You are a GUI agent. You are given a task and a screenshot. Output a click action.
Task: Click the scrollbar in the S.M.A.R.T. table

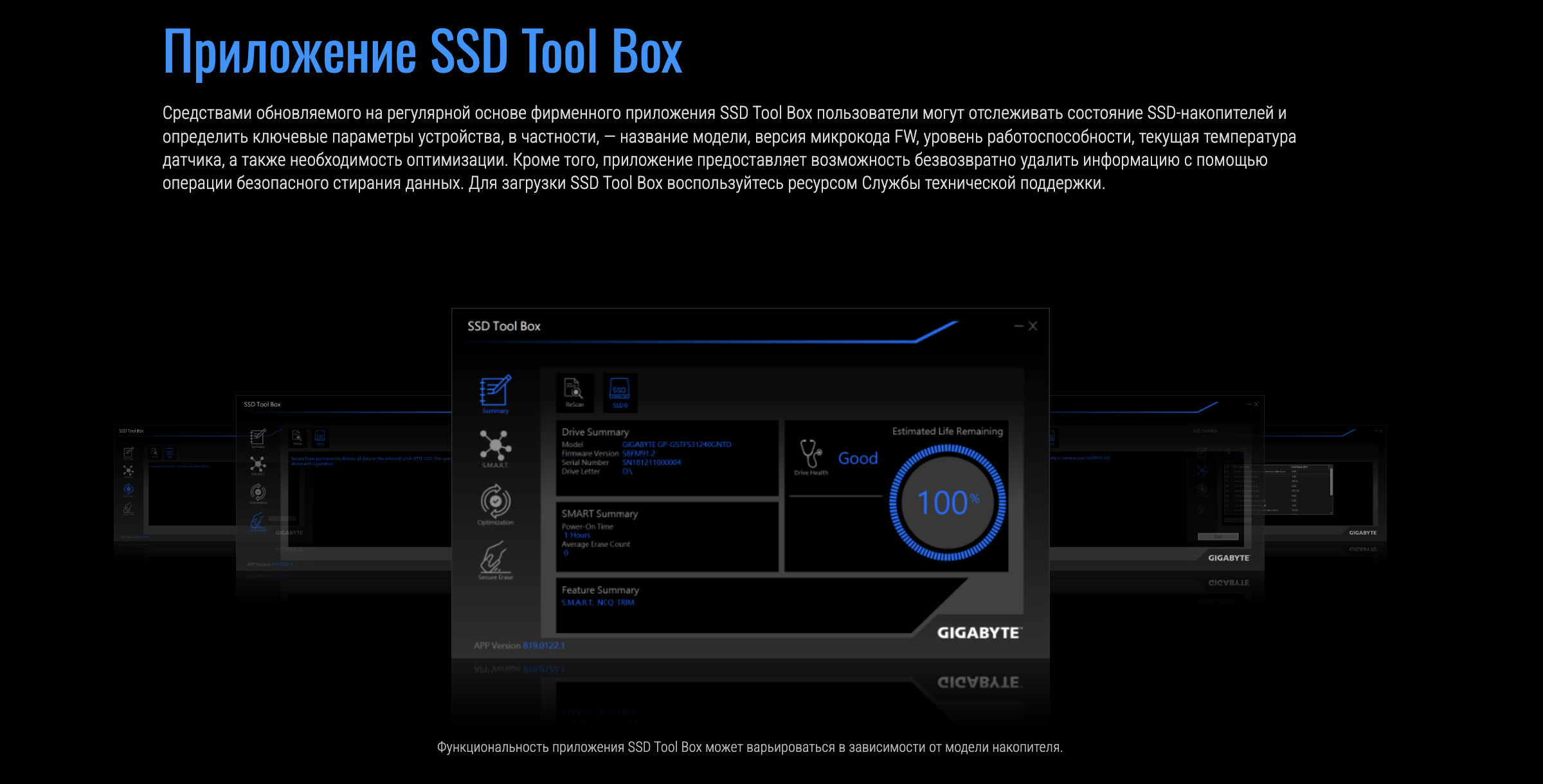click(x=1331, y=482)
